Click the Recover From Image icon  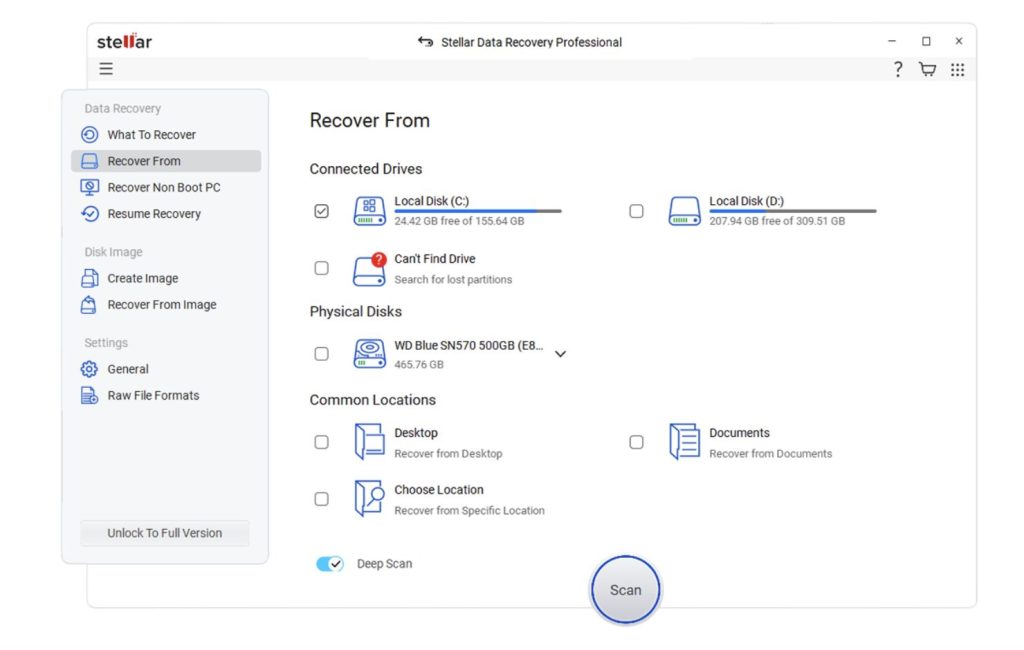89,304
